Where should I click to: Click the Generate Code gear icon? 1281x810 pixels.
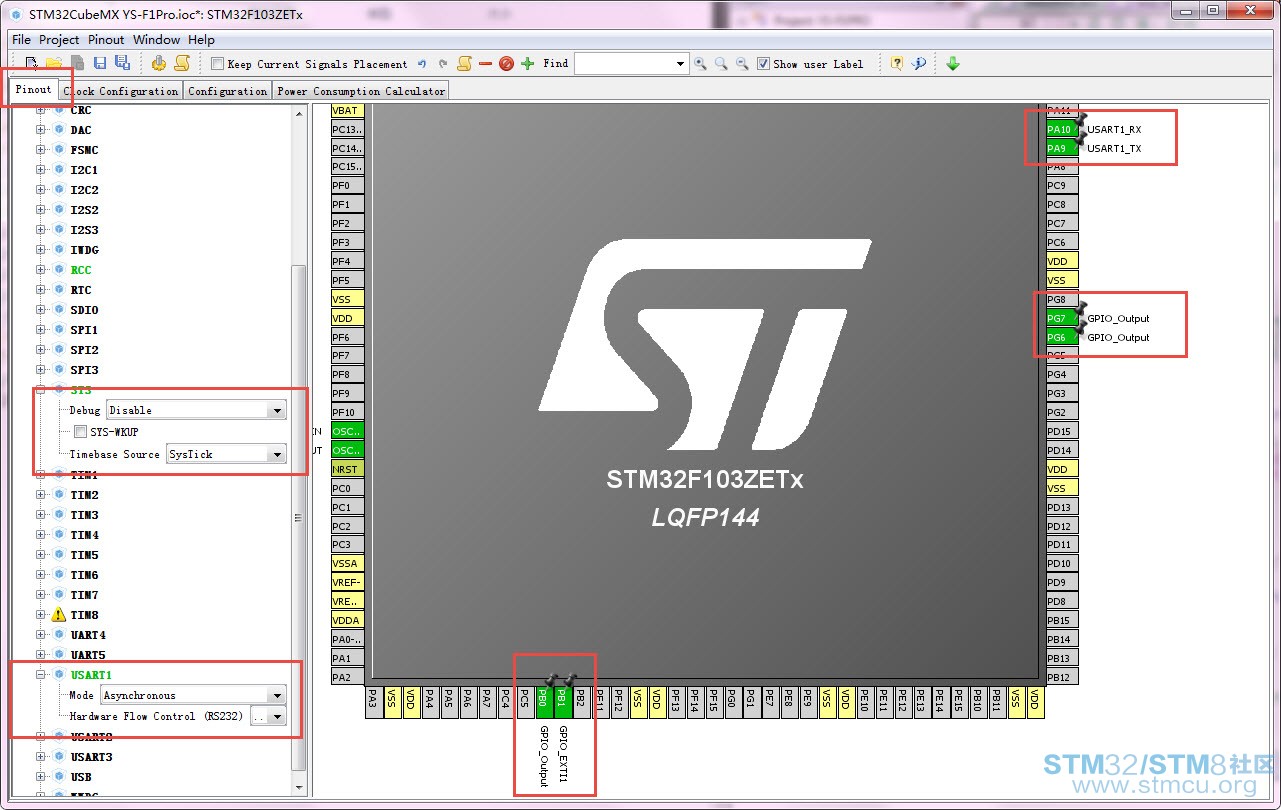pos(159,63)
